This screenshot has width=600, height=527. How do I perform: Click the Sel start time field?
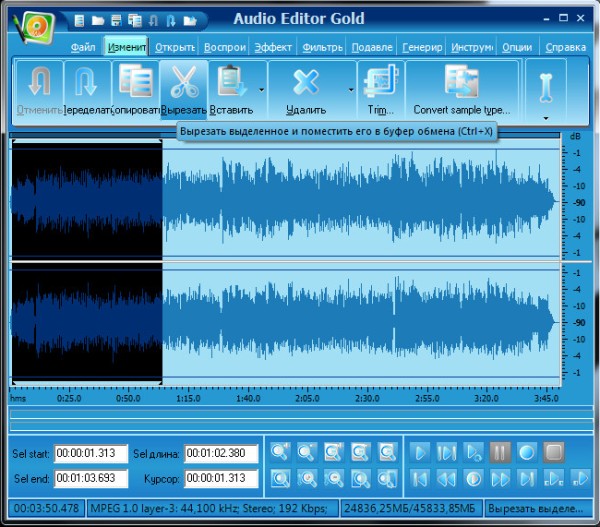91,453
